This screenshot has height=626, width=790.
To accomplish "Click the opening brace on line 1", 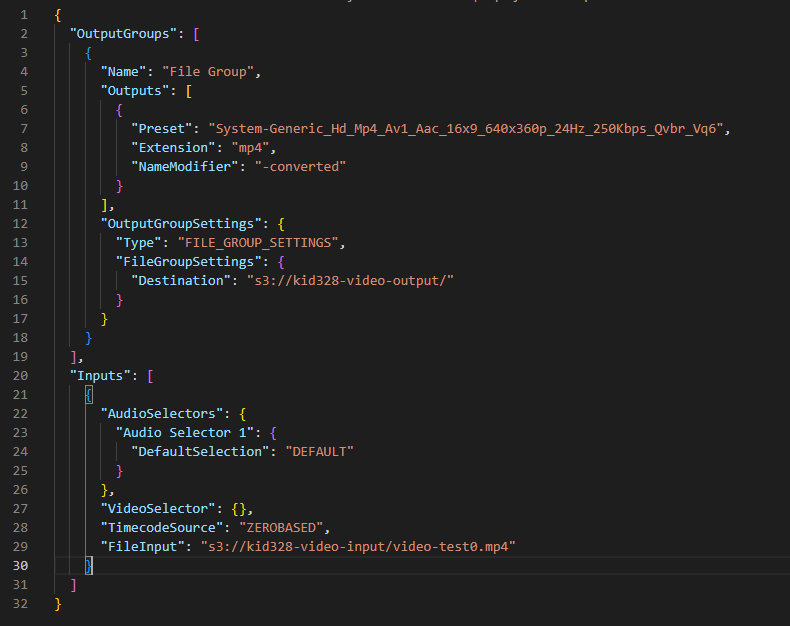I will point(58,15).
